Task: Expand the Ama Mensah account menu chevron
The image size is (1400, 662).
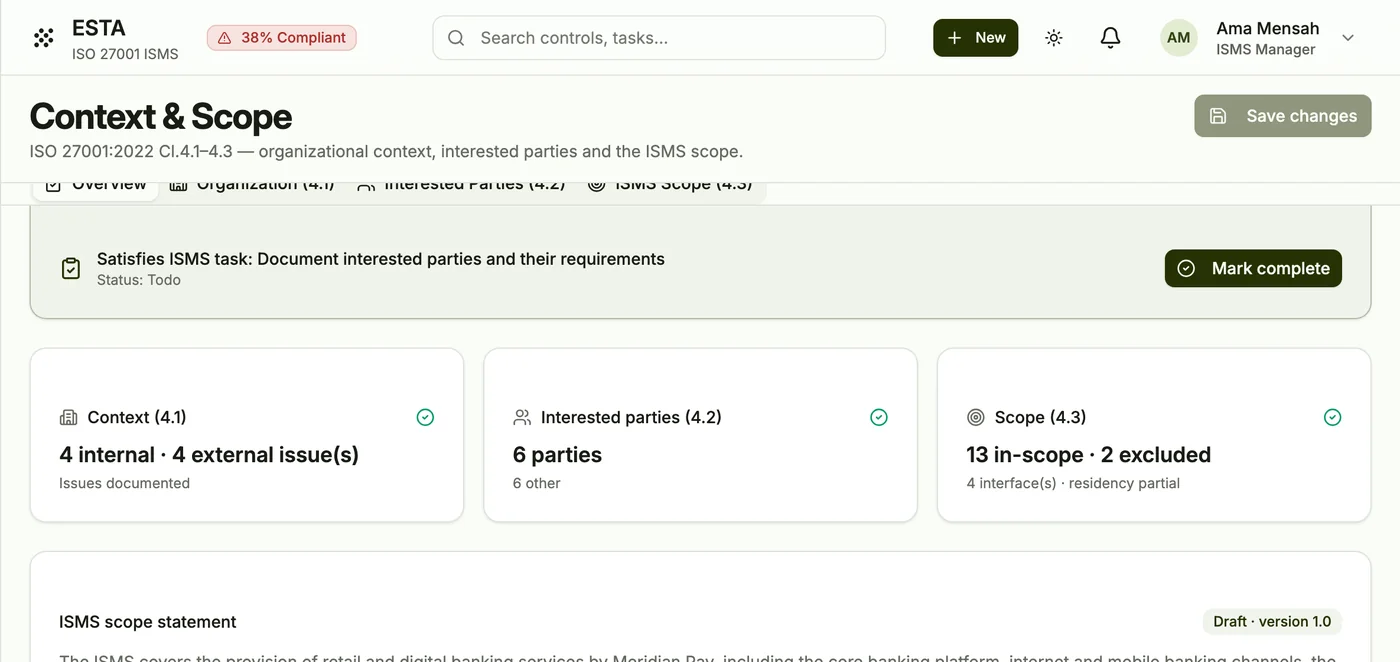Action: [1348, 38]
